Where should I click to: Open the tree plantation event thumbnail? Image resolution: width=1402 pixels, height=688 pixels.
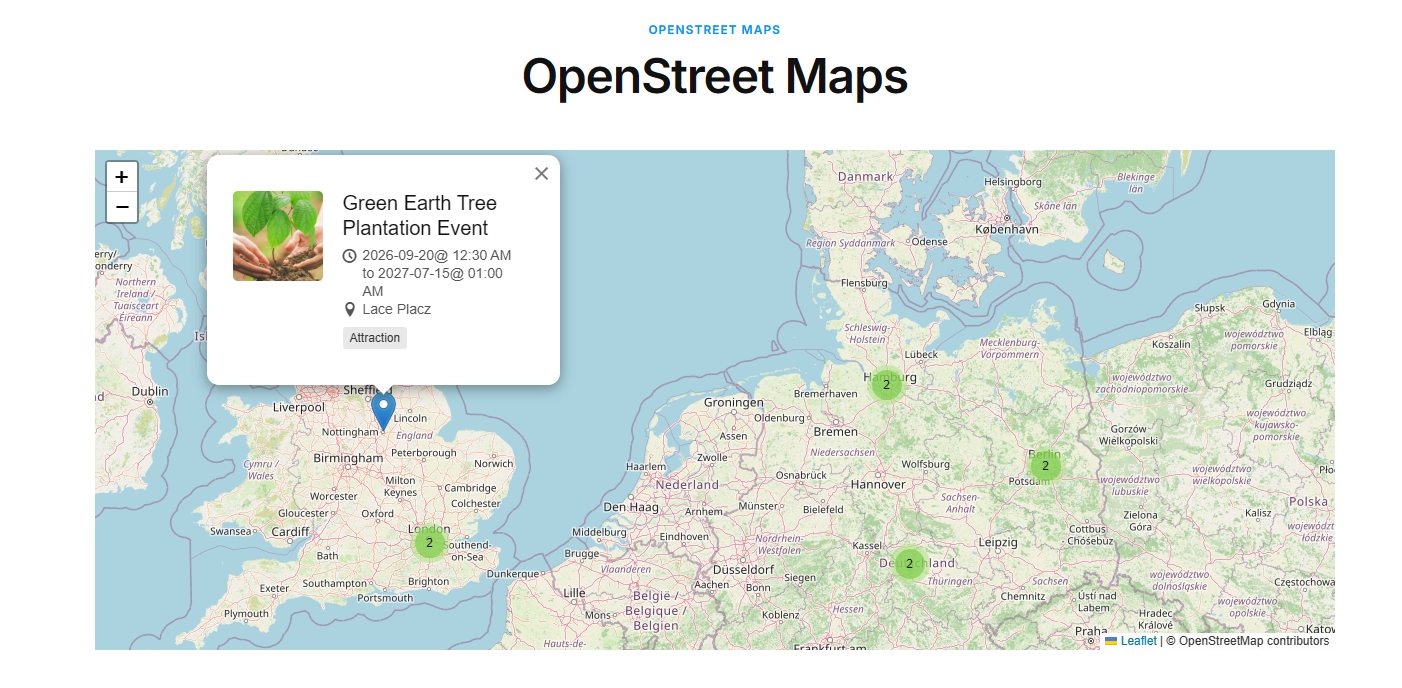(x=278, y=236)
